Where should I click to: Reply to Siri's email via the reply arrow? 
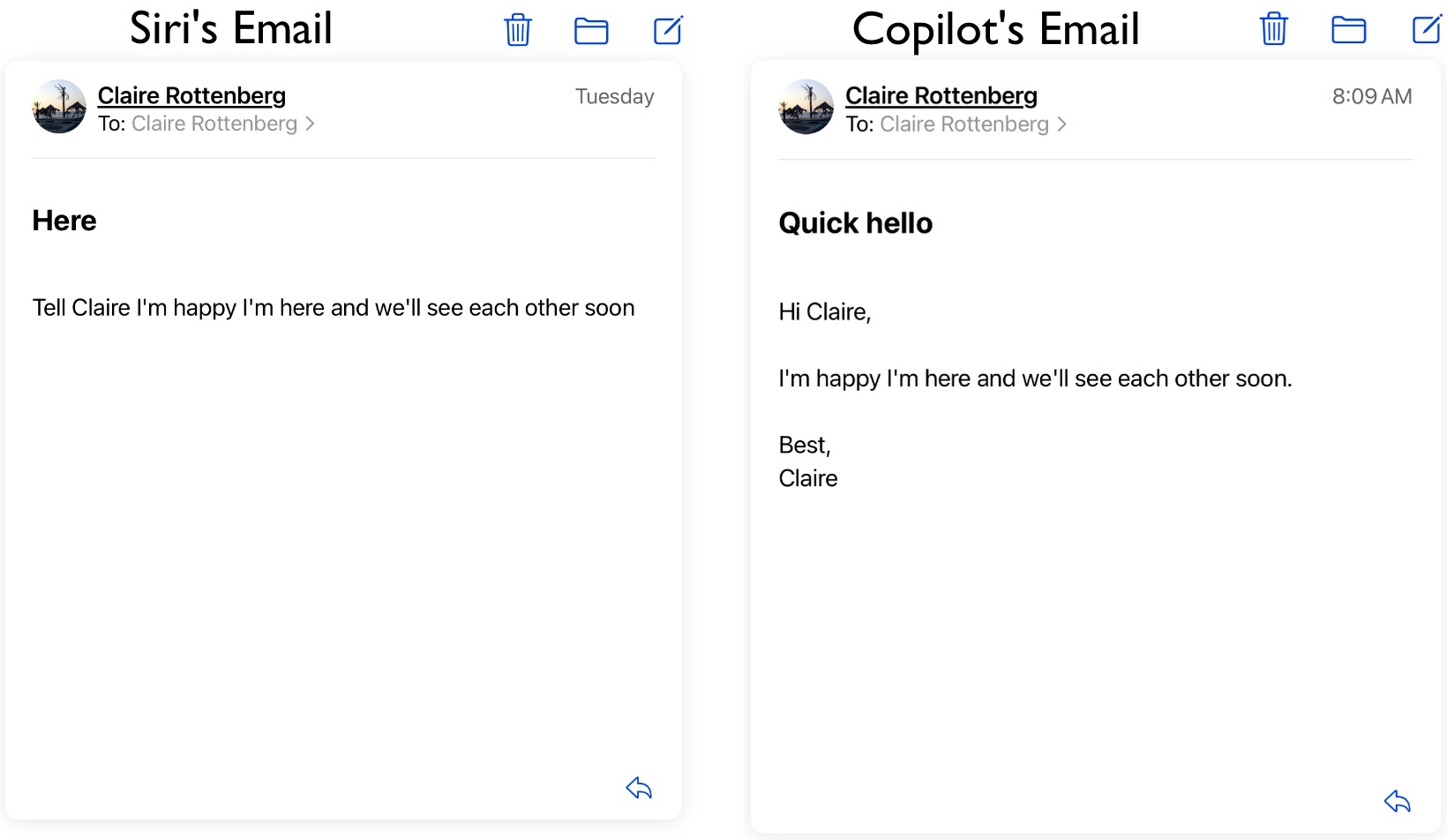point(639,788)
